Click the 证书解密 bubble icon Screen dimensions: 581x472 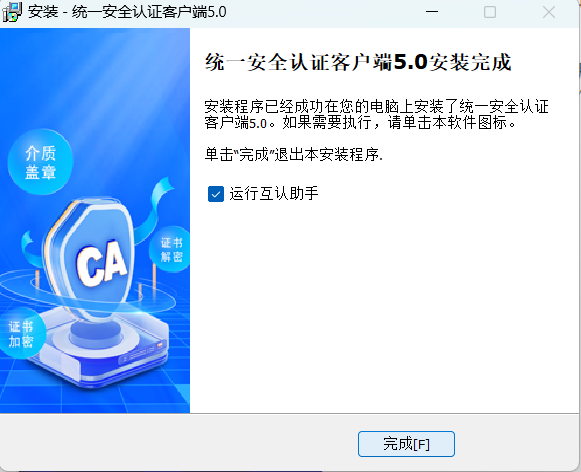coord(170,250)
